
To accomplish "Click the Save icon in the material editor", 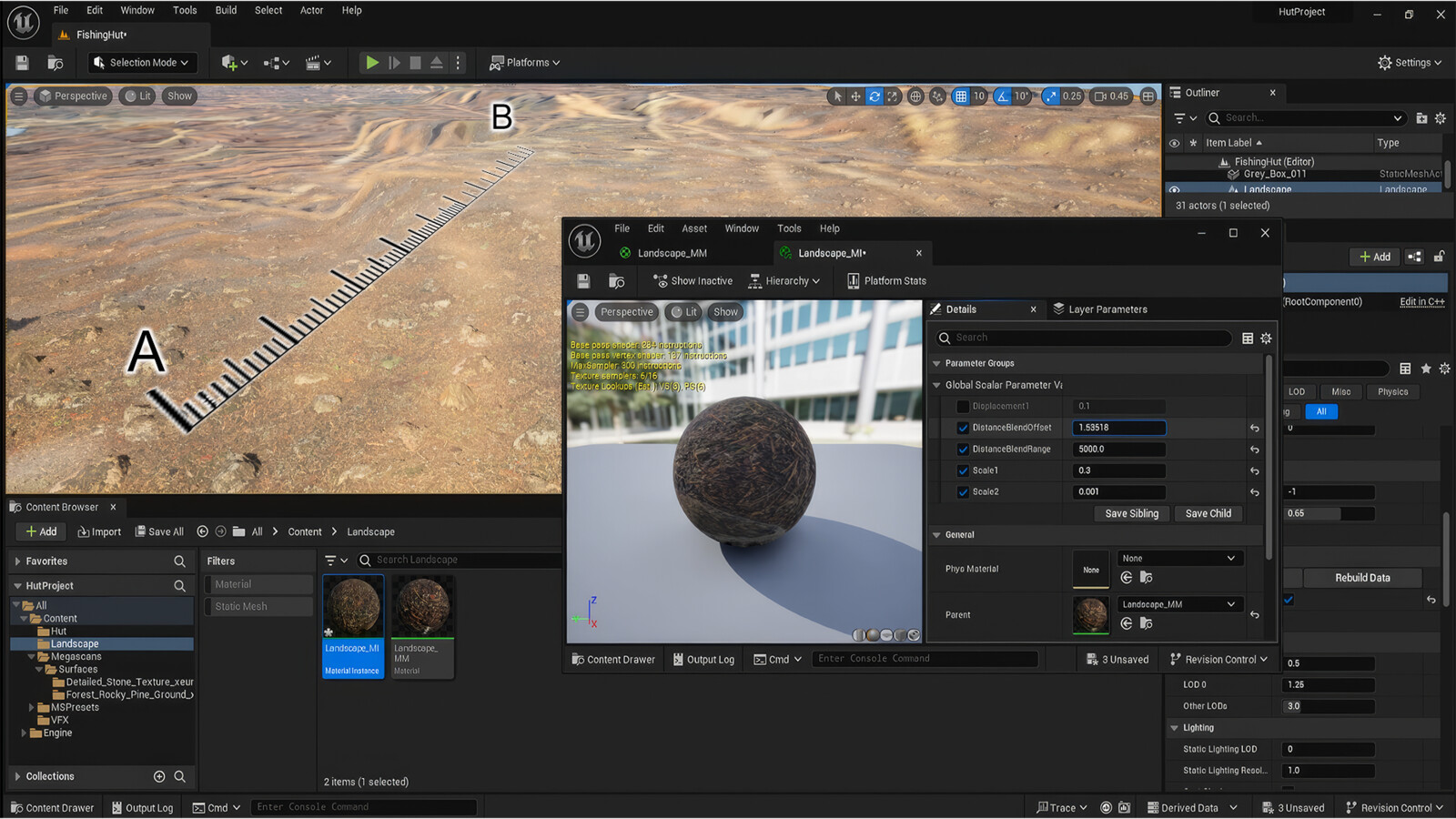I will tap(583, 280).
